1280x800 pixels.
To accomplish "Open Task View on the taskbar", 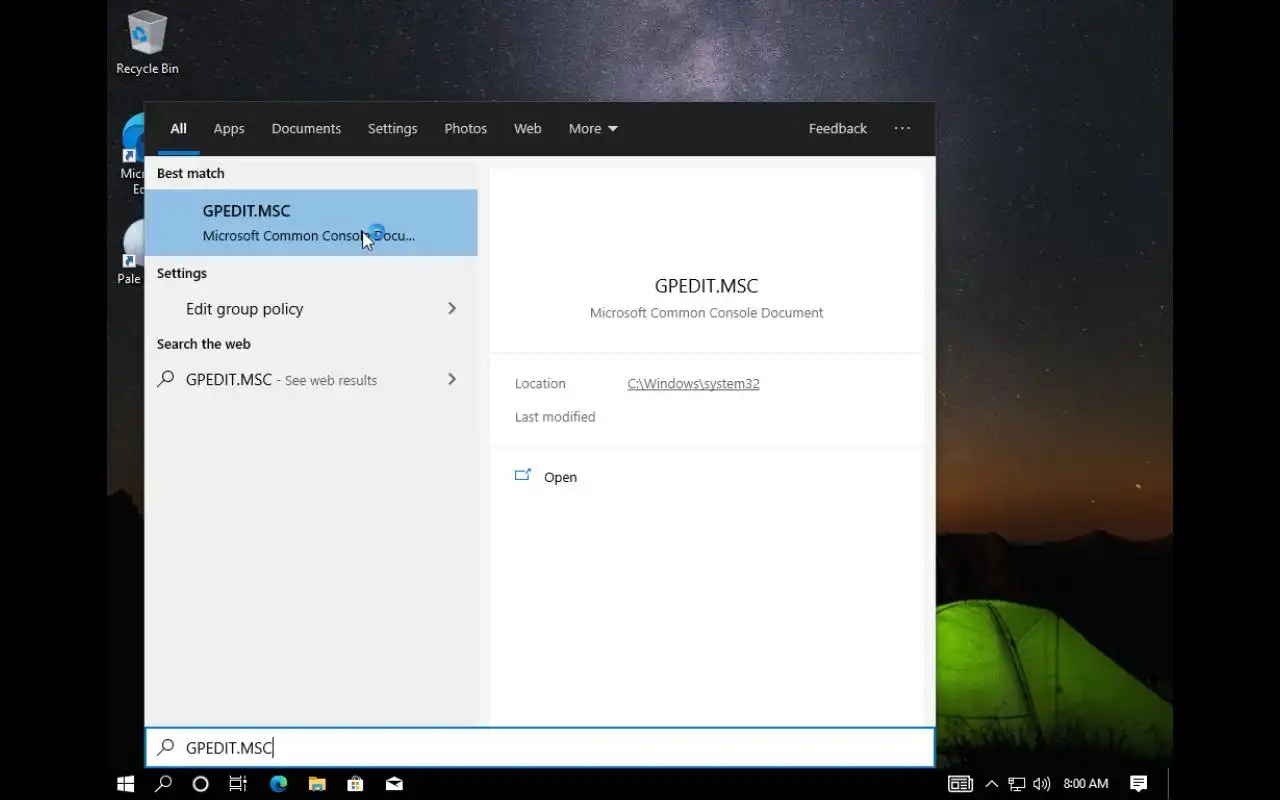I will 238,783.
